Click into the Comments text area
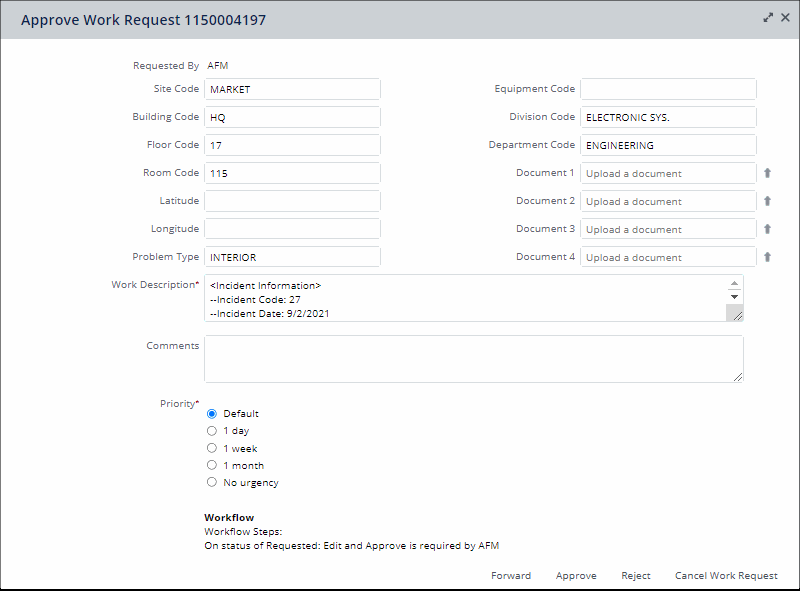The width and height of the screenshot is (800, 600). pos(473,358)
